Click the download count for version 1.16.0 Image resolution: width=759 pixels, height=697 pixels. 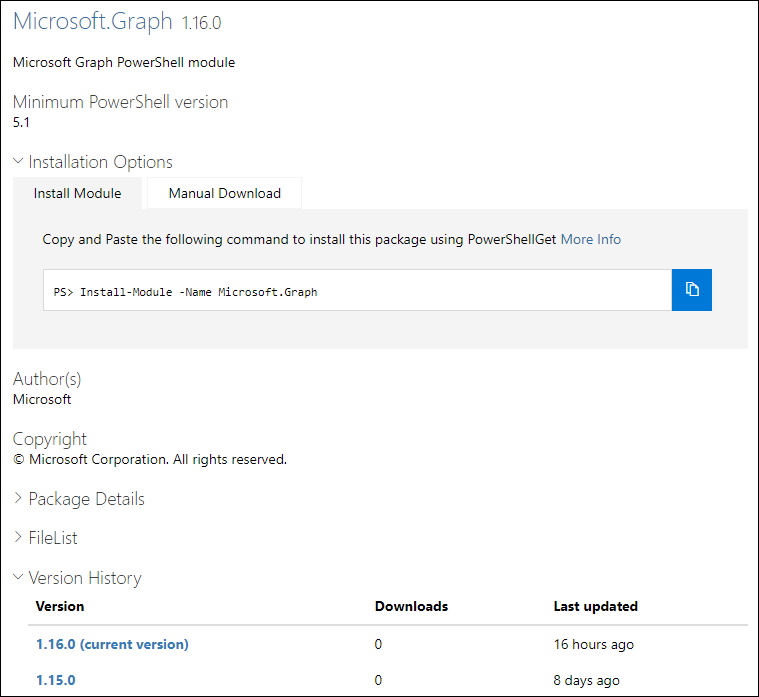(x=378, y=644)
